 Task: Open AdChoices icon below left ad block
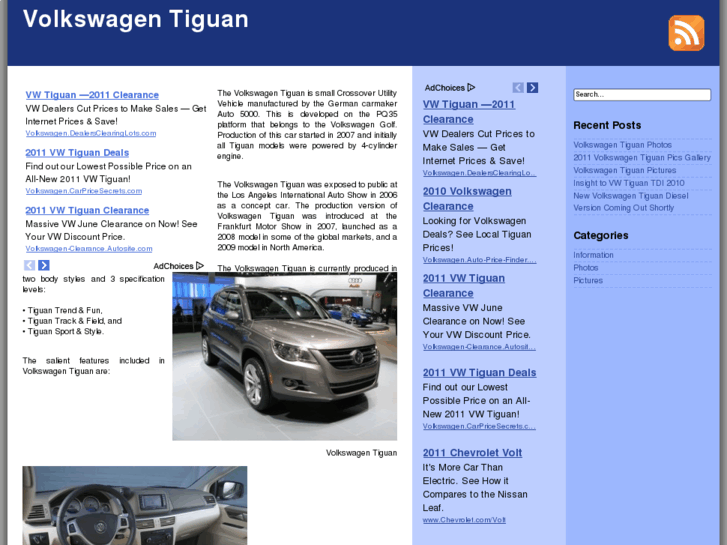point(200,266)
